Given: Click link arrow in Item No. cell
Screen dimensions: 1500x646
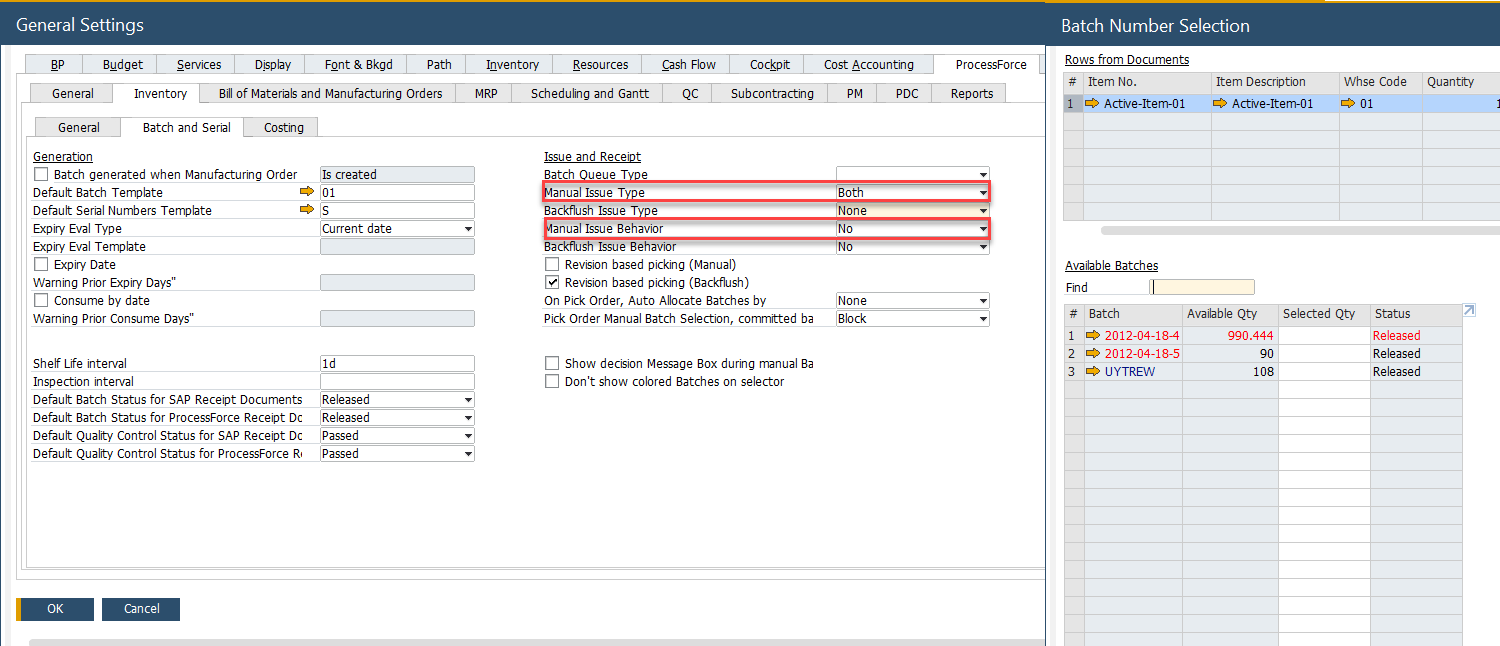Looking at the screenshot, I should (1093, 103).
